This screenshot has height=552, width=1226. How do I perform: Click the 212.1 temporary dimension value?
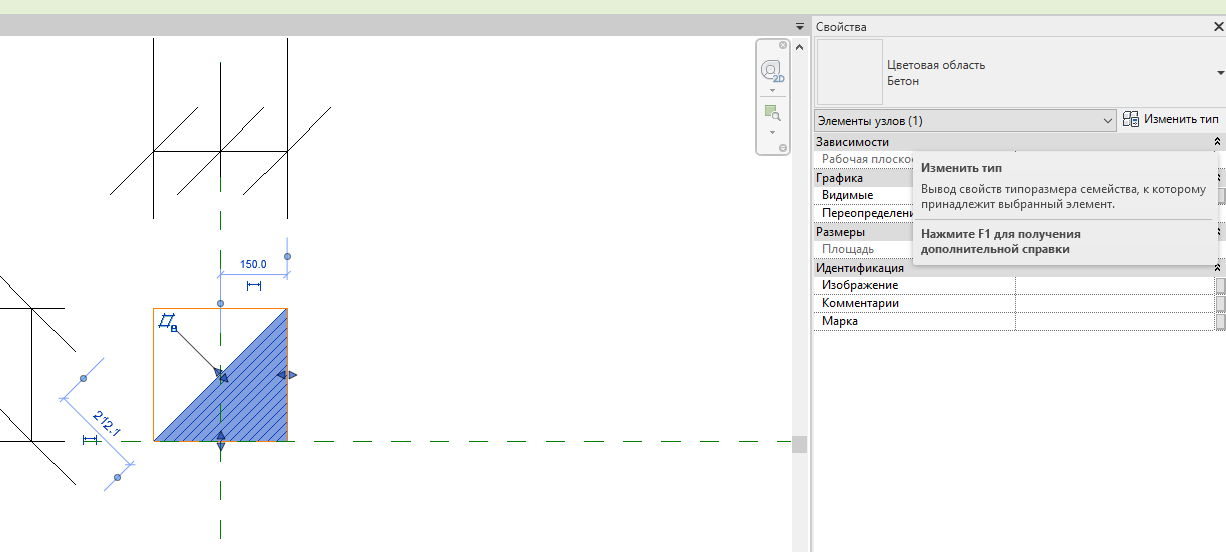tap(107, 424)
